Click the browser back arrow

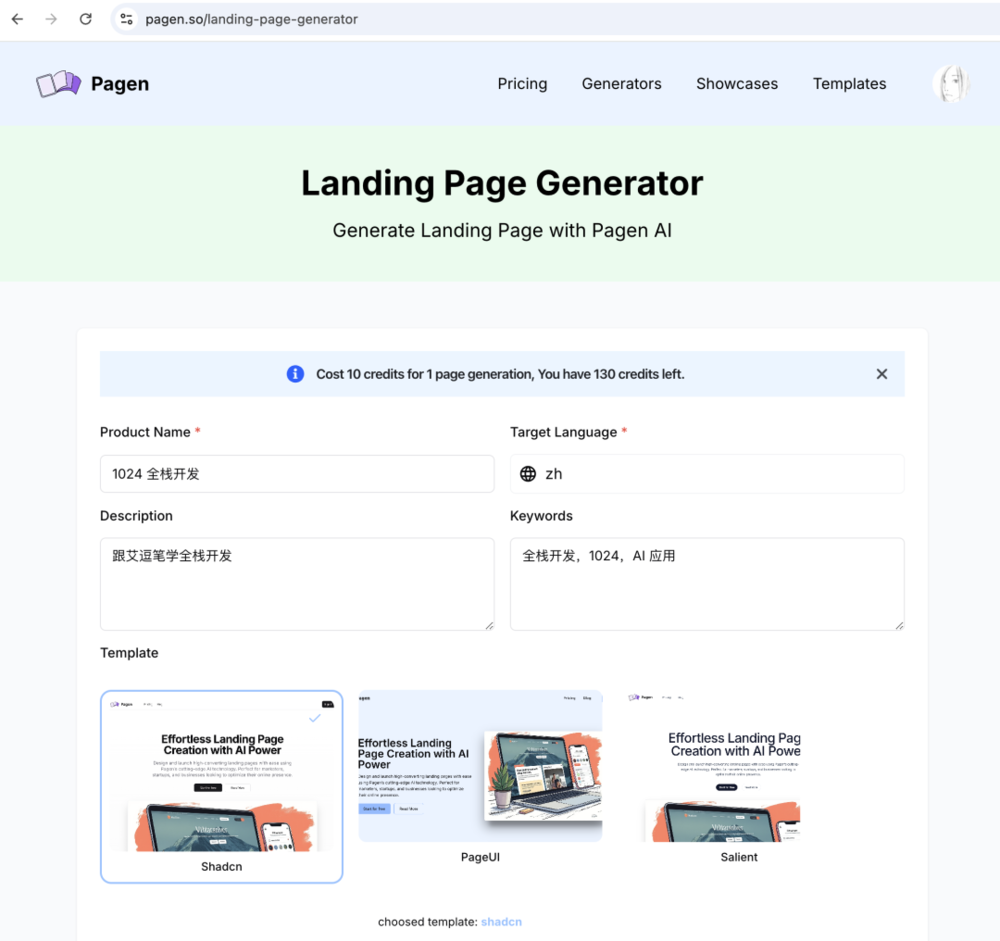pos(17,19)
